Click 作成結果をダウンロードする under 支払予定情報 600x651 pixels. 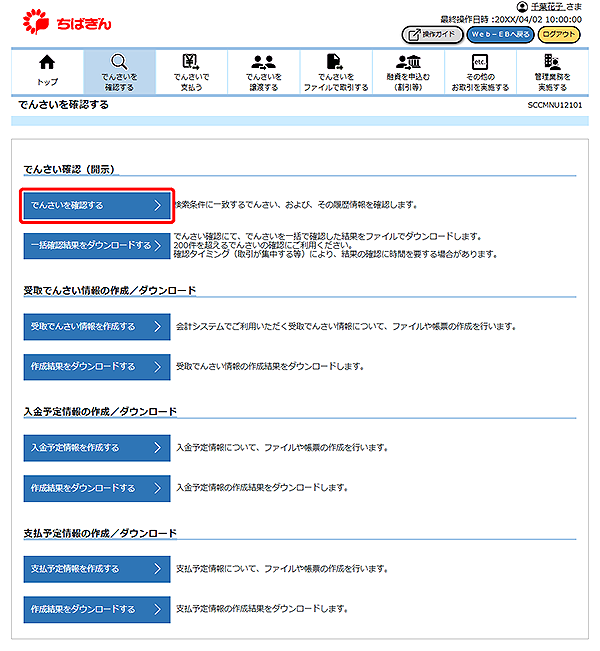97,609
